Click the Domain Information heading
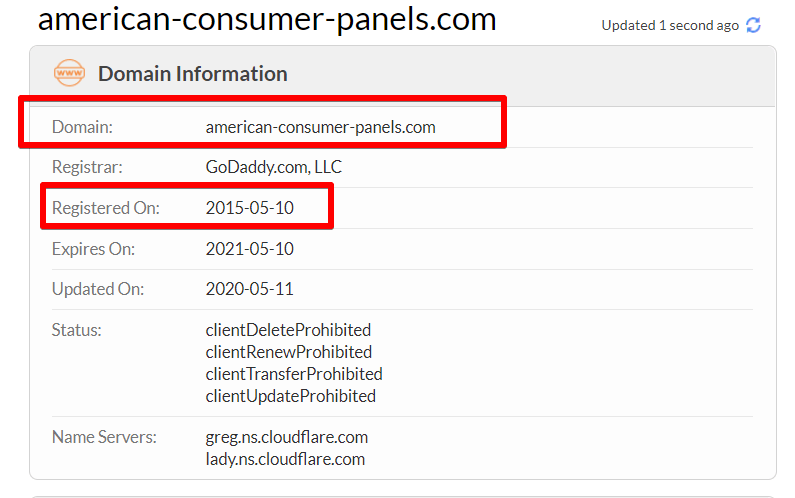 click(193, 74)
